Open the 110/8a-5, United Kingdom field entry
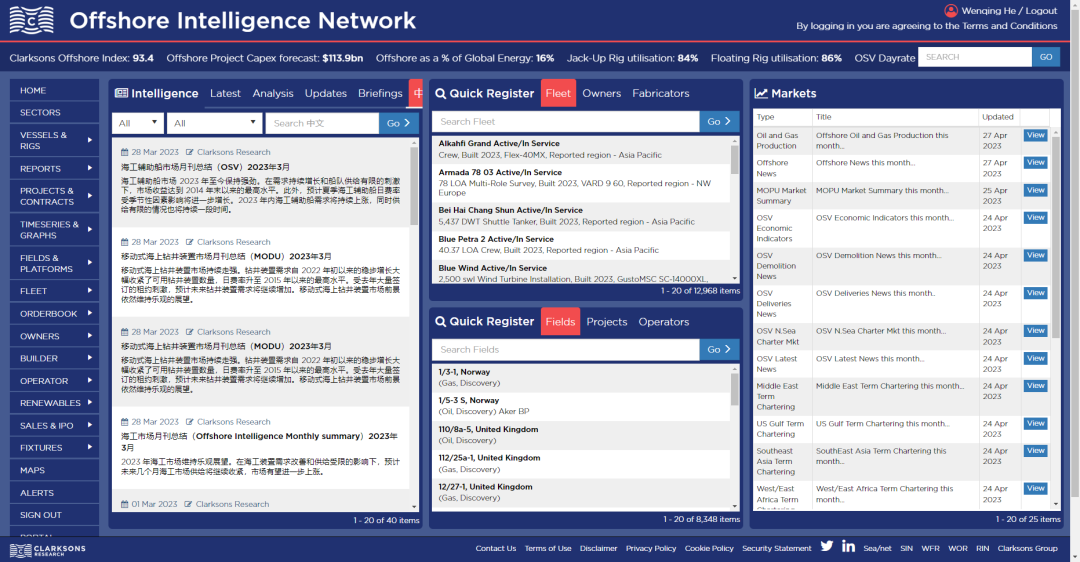The image size is (1080, 562). (581, 435)
